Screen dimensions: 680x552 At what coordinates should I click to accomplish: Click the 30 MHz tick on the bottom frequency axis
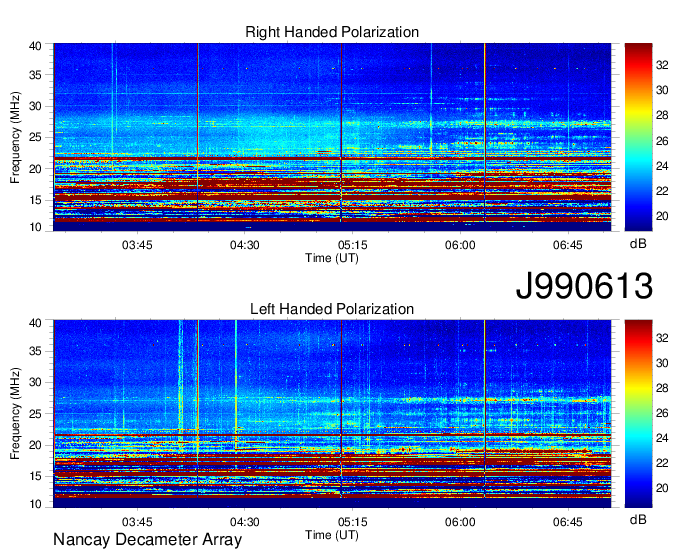[36, 382]
